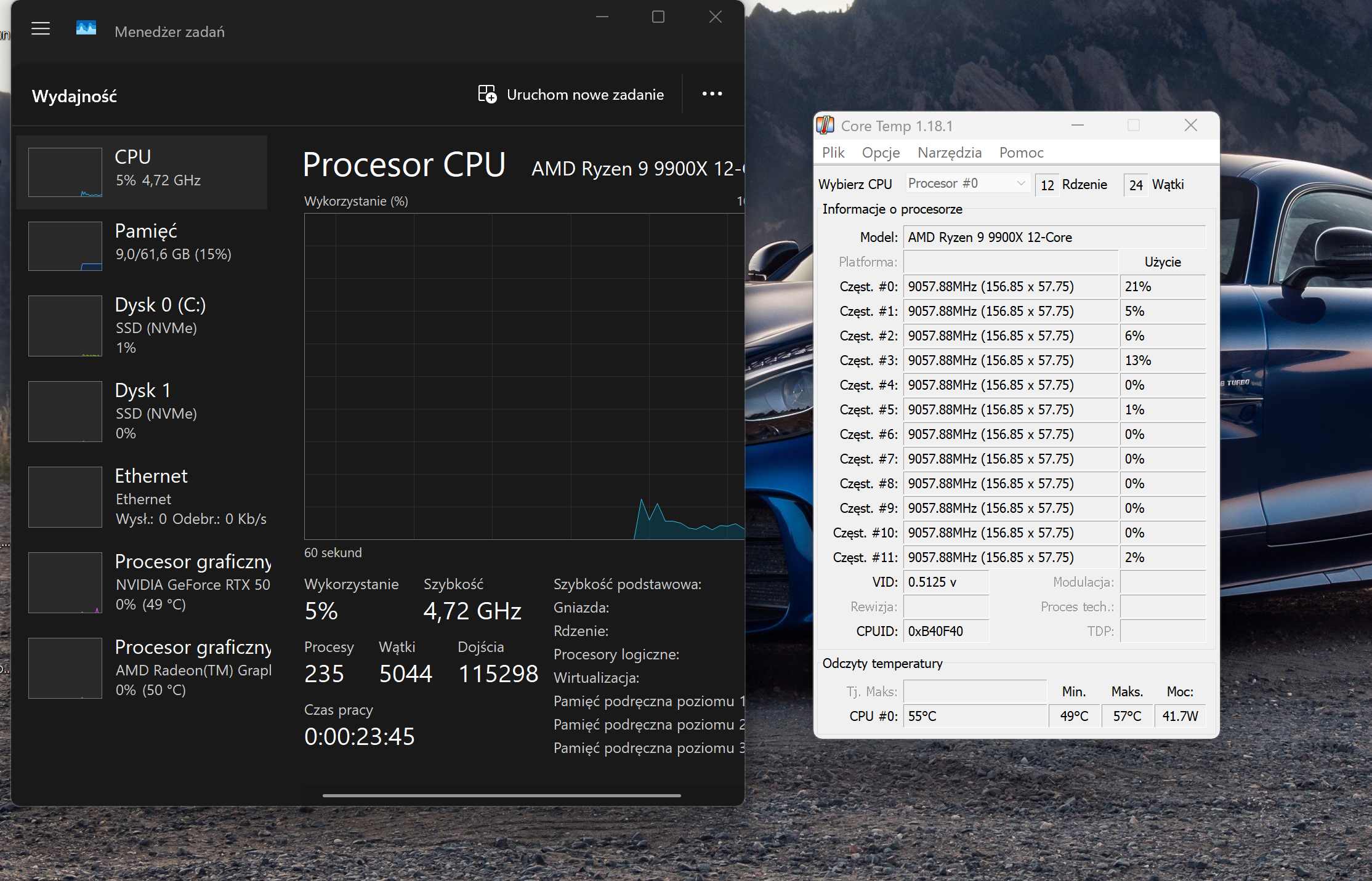Click the Model field showing AMD Ryzen 9 9900X
The image size is (1372, 881).
[x=1054, y=238]
